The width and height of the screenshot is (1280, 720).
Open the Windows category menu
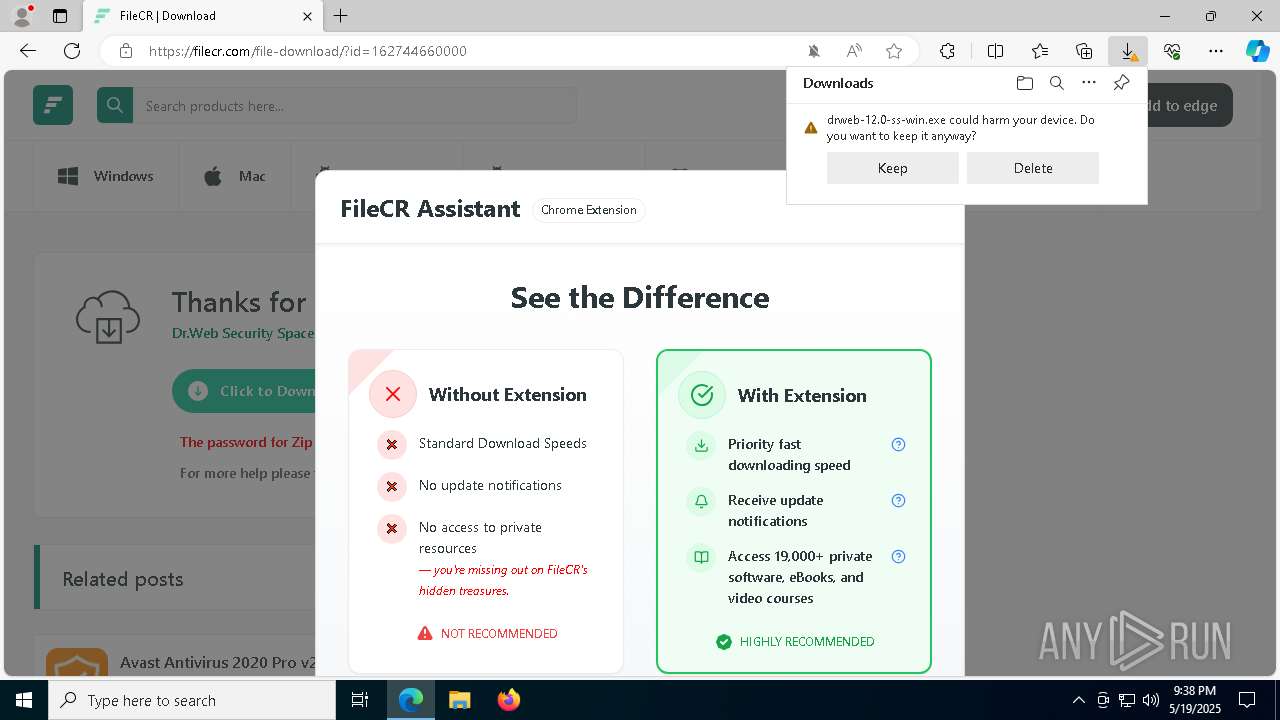point(106,176)
